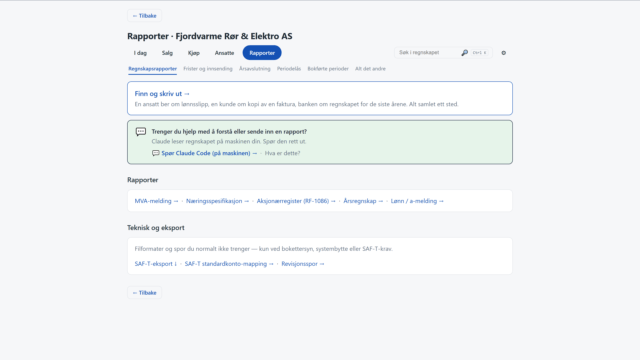The width and height of the screenshot is (640, 360).
Task: Click the small chat icon beside Spør Claude Code
Action: (x=156, y=153)
